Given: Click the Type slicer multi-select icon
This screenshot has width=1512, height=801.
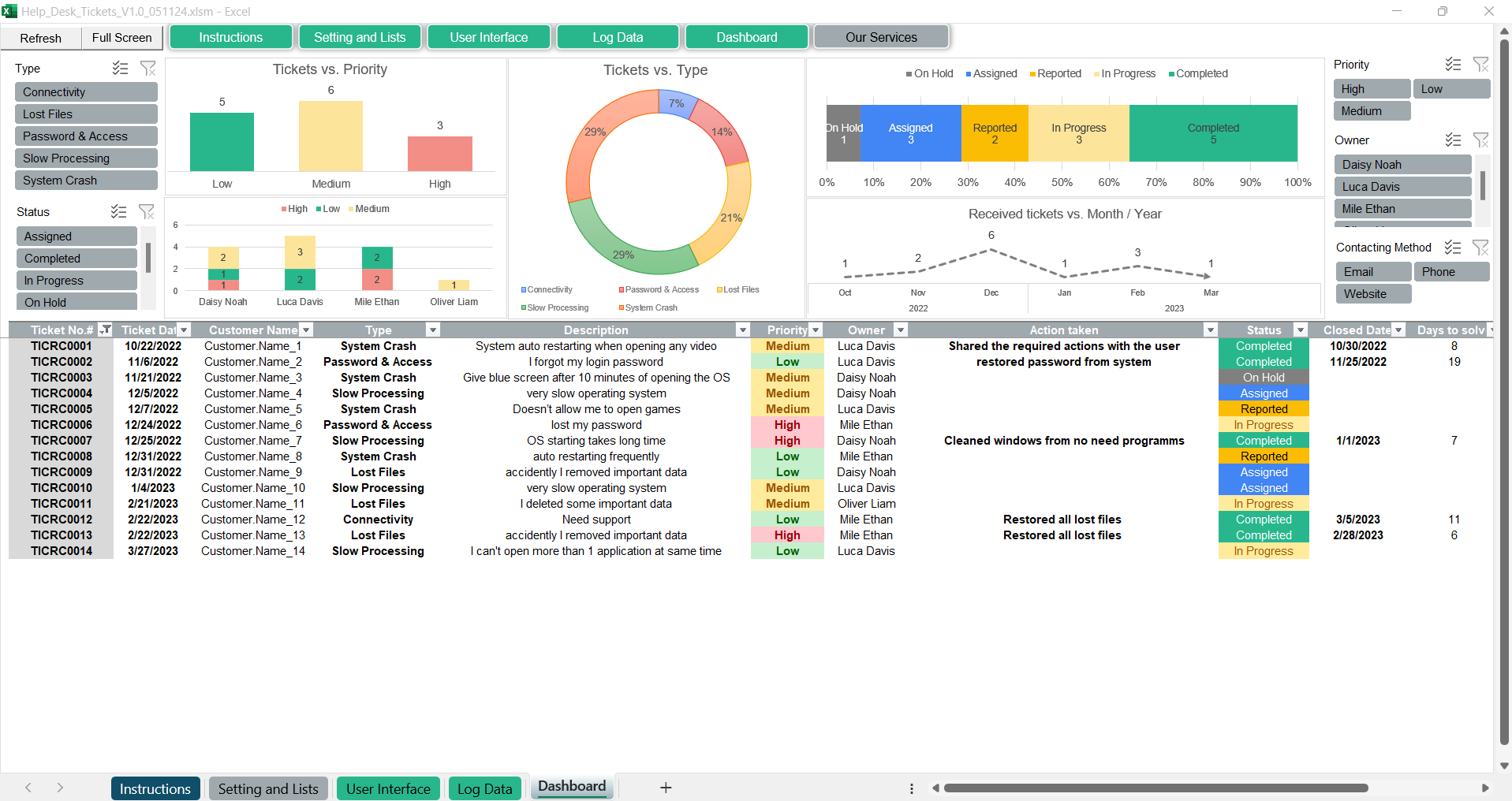Looking at the screenshot, I should click(x=120, y=69).
